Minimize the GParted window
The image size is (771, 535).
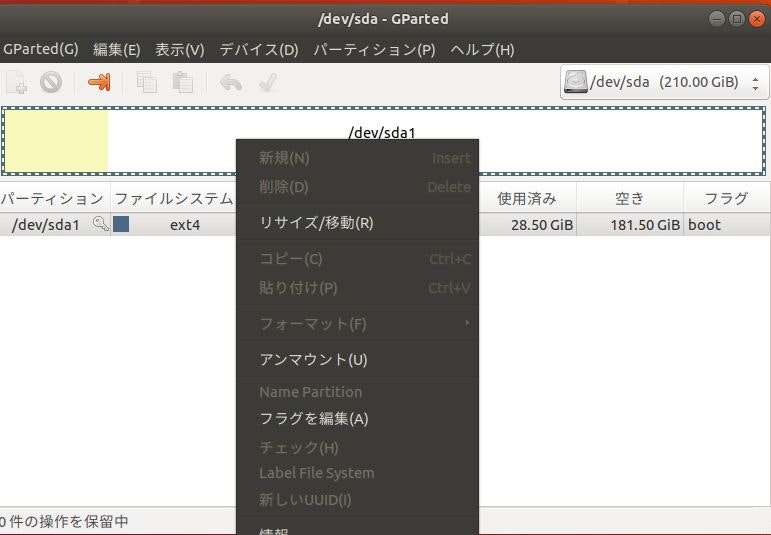(x=717, y=19)
